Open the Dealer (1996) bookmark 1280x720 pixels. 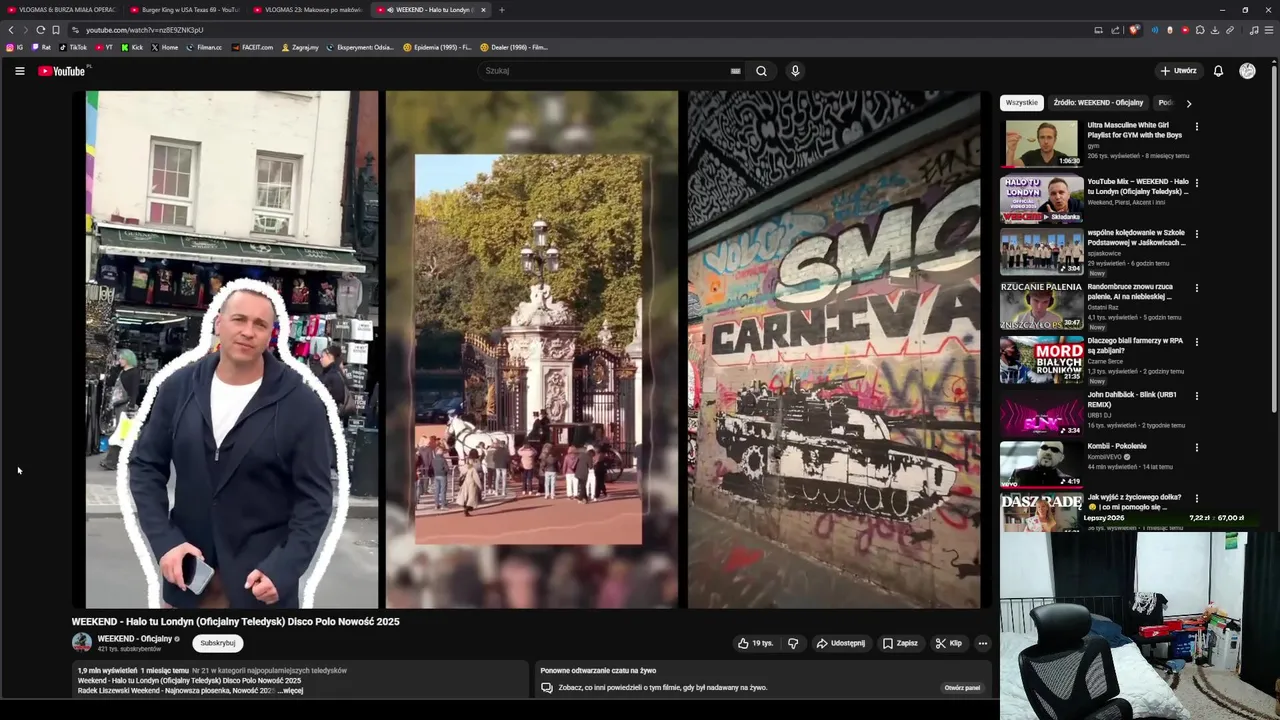pyautogui.click(x=514, y=47)
